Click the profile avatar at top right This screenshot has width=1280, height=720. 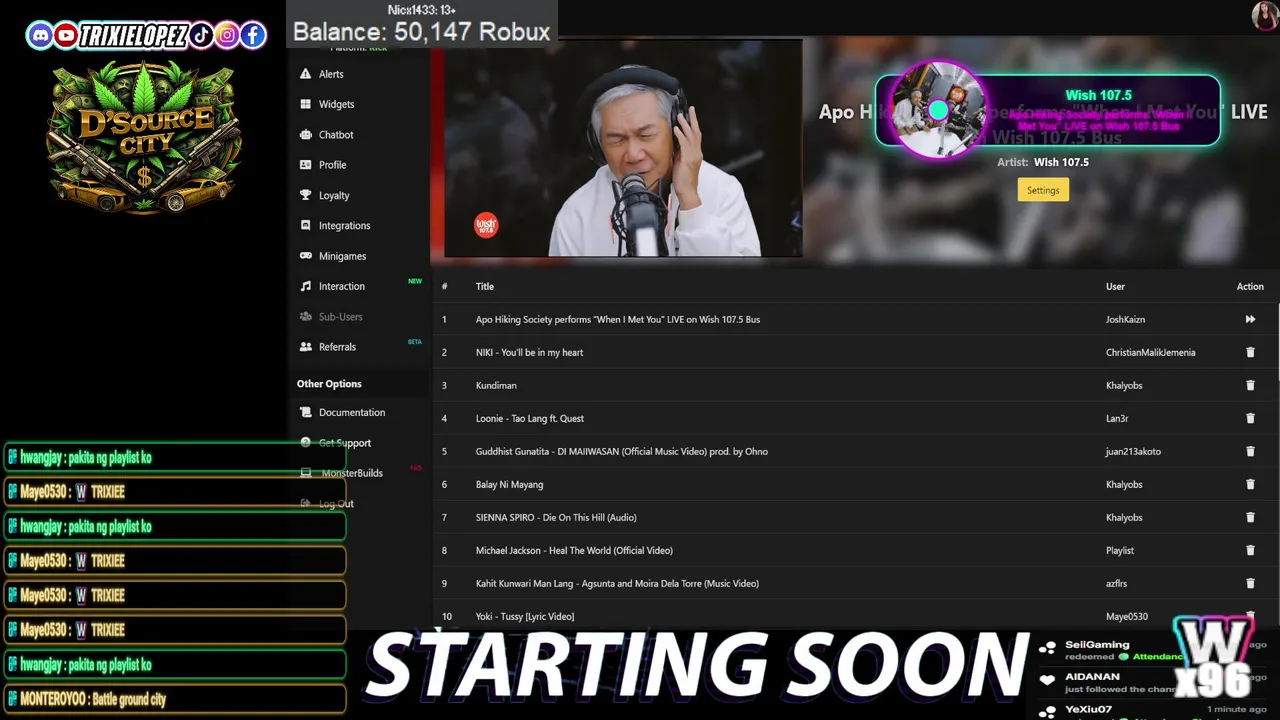1264,15
